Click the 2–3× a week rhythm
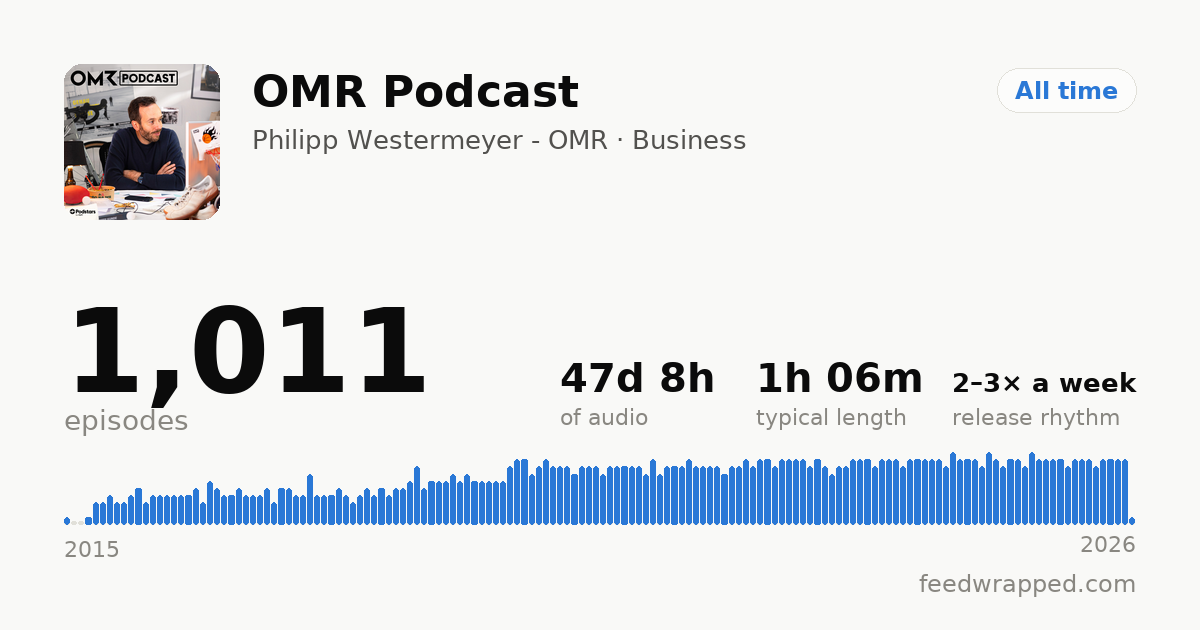 click(x=1044, y=383)
